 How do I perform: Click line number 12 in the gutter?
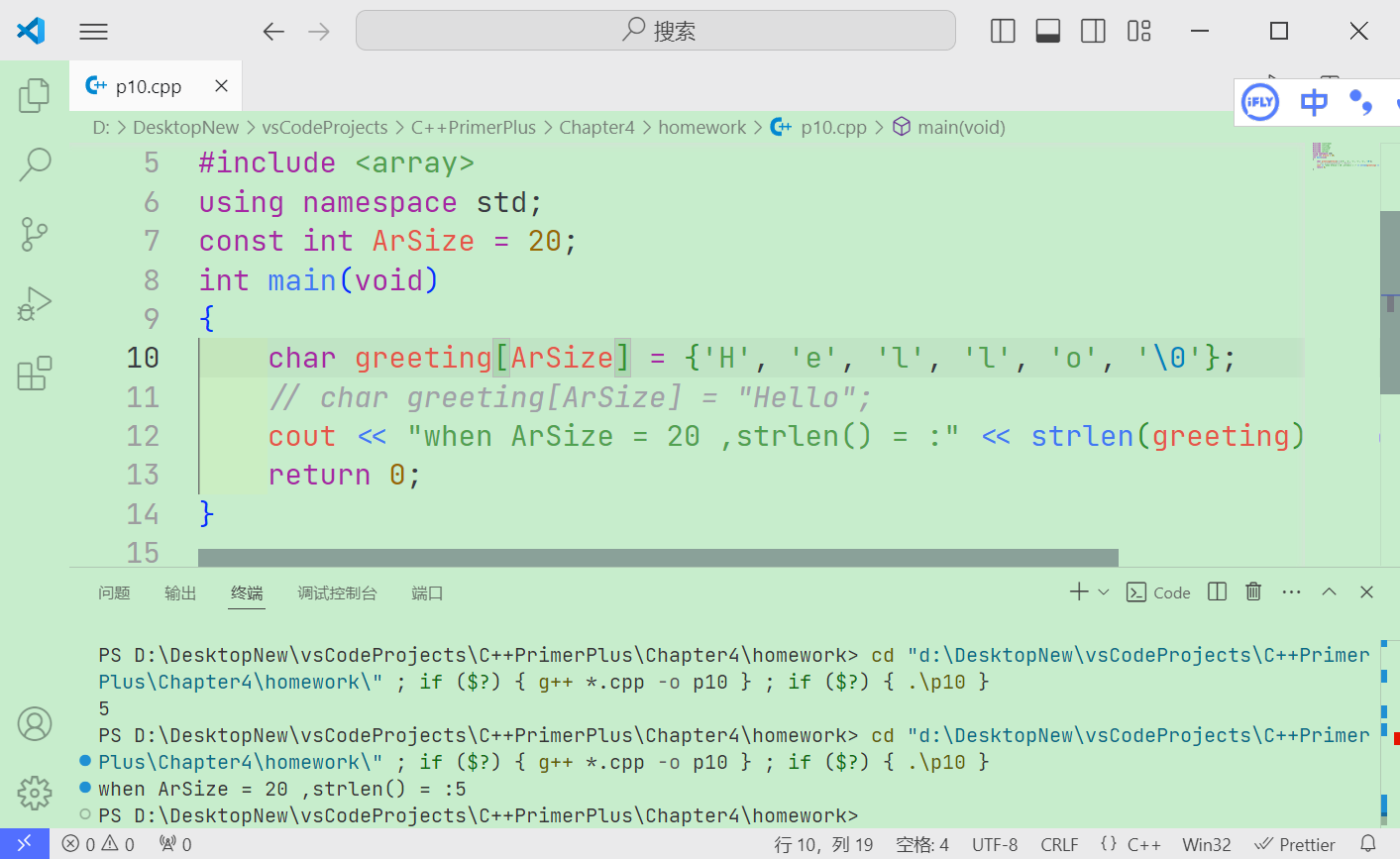pos(143,436)
